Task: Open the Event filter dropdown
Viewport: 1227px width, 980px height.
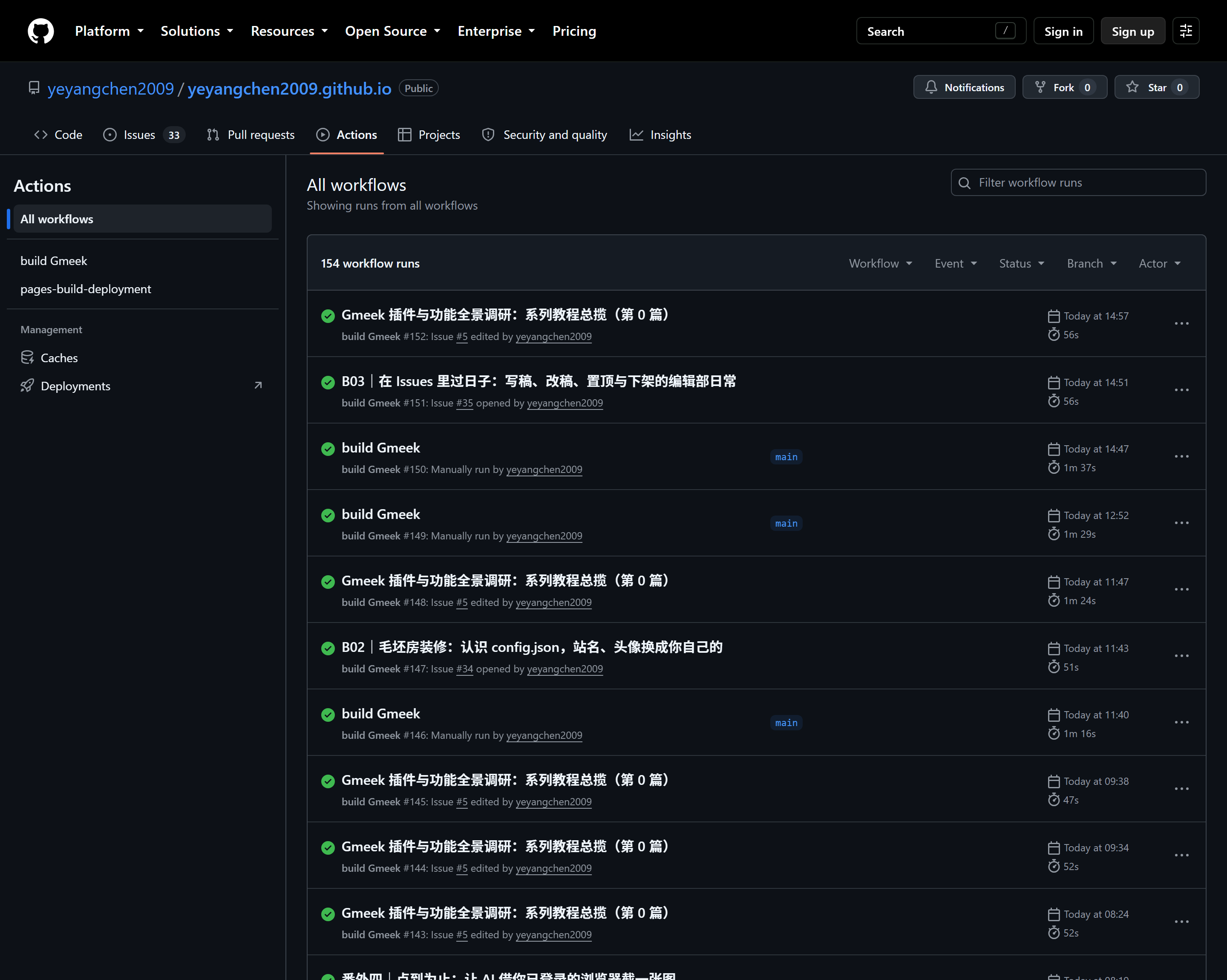Action: point(956,263)
